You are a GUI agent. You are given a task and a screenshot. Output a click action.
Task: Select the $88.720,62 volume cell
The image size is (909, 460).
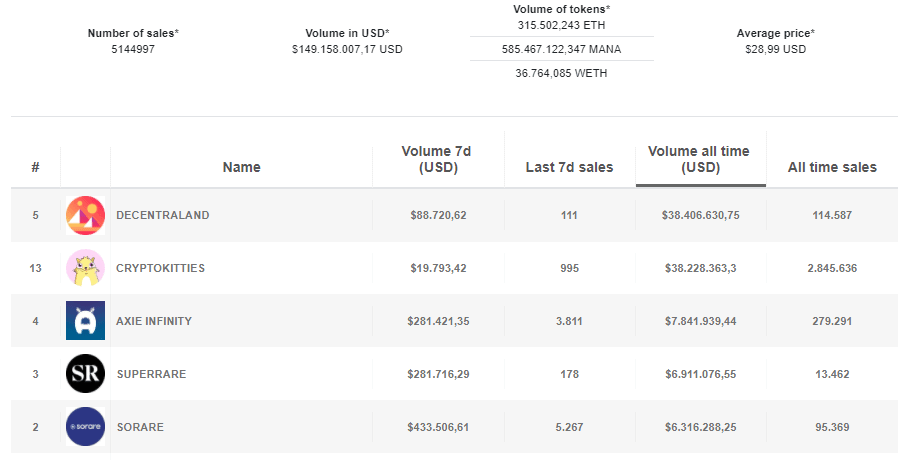pyautogui.click(x=438, y=215)
